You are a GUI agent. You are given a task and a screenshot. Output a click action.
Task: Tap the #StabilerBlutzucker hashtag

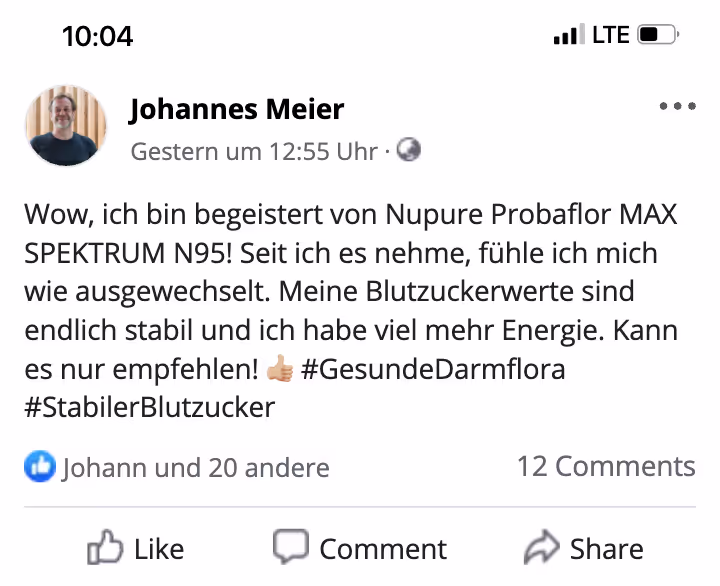pyautogui.click(x=149, y=407)
